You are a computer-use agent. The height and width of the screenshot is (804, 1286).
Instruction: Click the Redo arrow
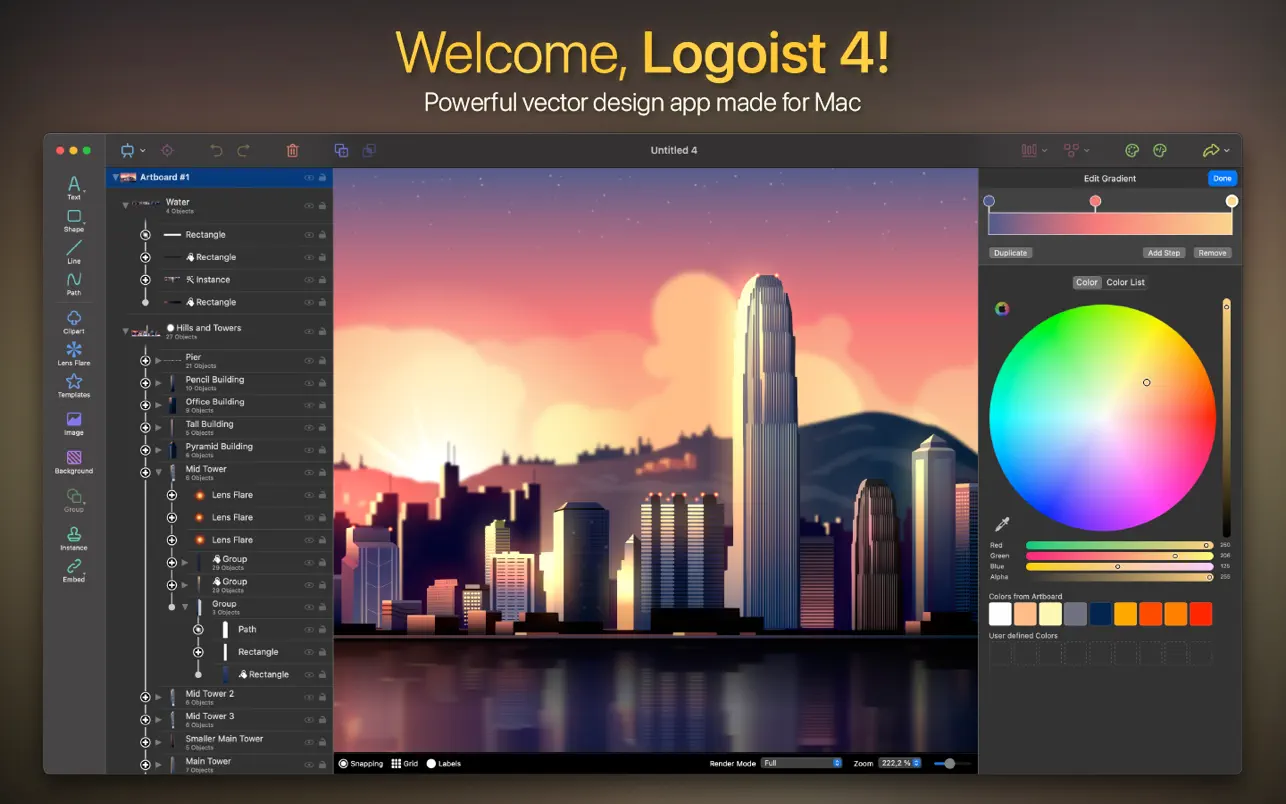243,150
